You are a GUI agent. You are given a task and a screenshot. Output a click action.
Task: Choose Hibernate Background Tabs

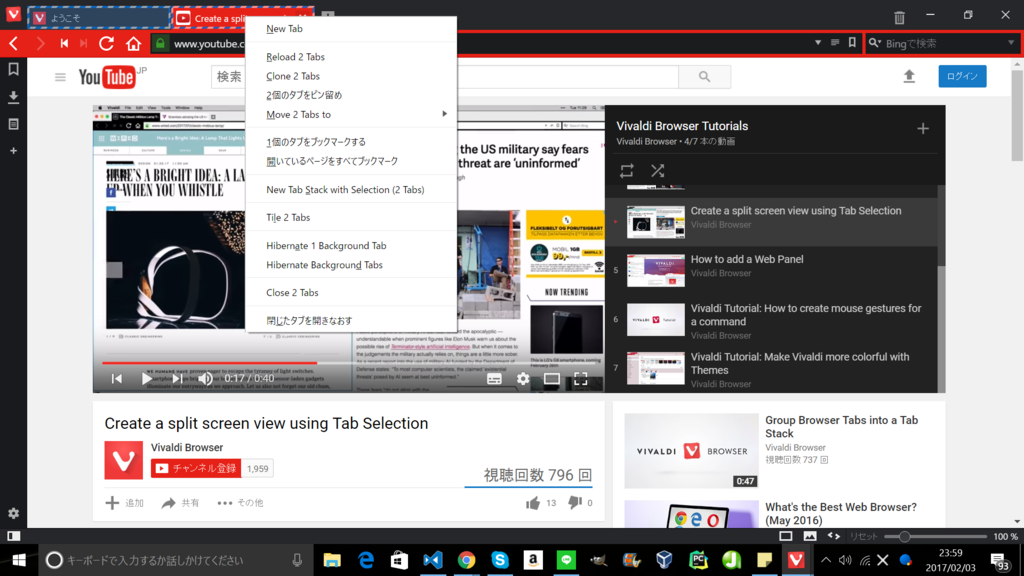pyautogui.click(x=351, y=264)
